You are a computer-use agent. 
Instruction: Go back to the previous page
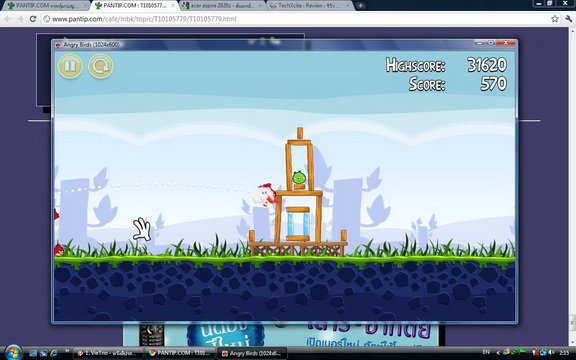[x=8, y=19]
